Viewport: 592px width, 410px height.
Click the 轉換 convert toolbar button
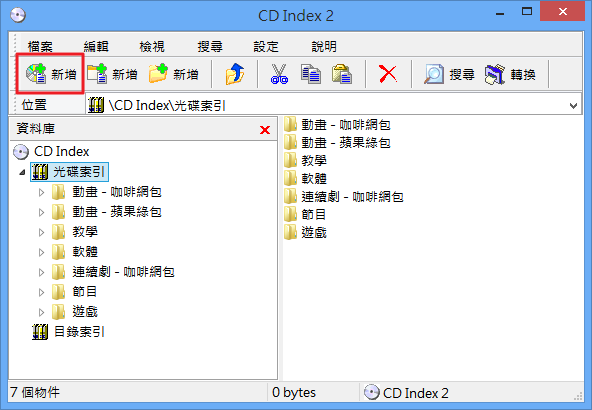(x=510, y=74)
